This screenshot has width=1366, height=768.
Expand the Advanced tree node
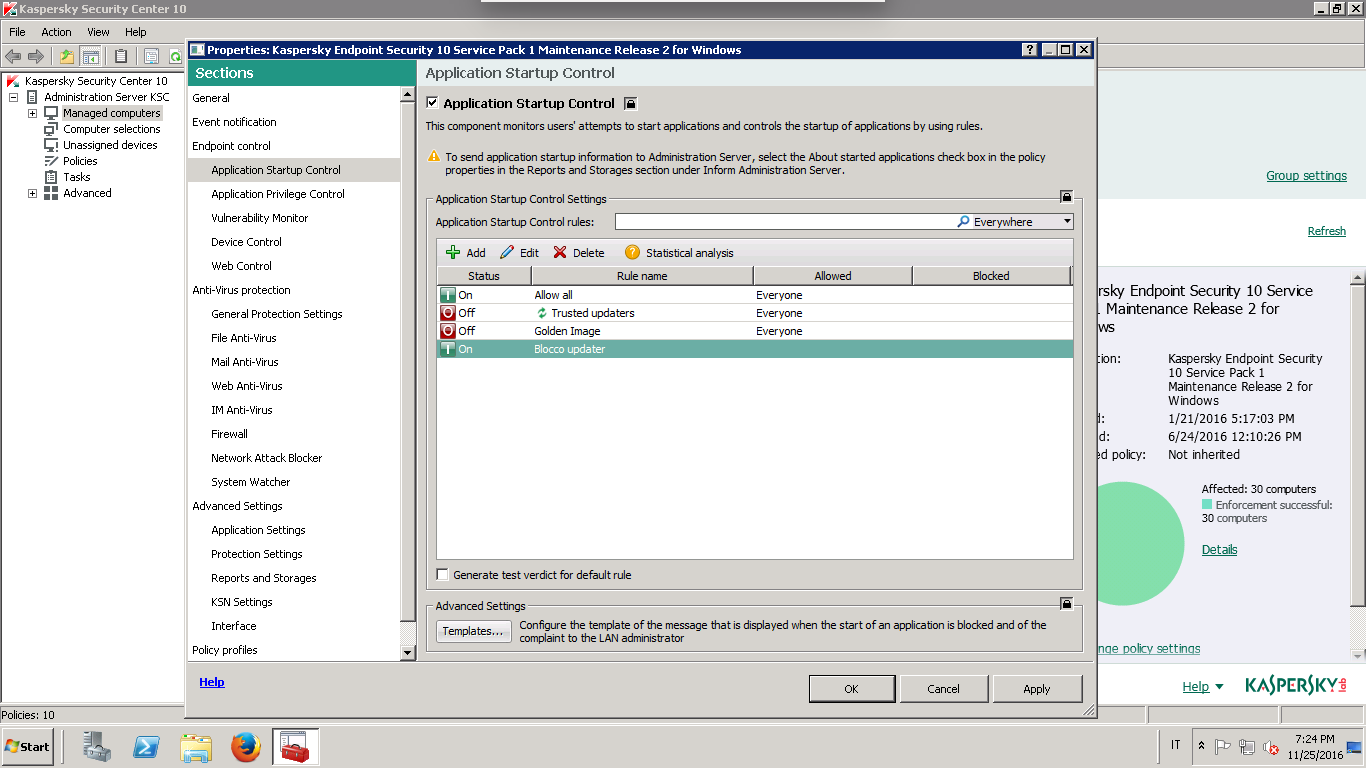click(32, 193)
